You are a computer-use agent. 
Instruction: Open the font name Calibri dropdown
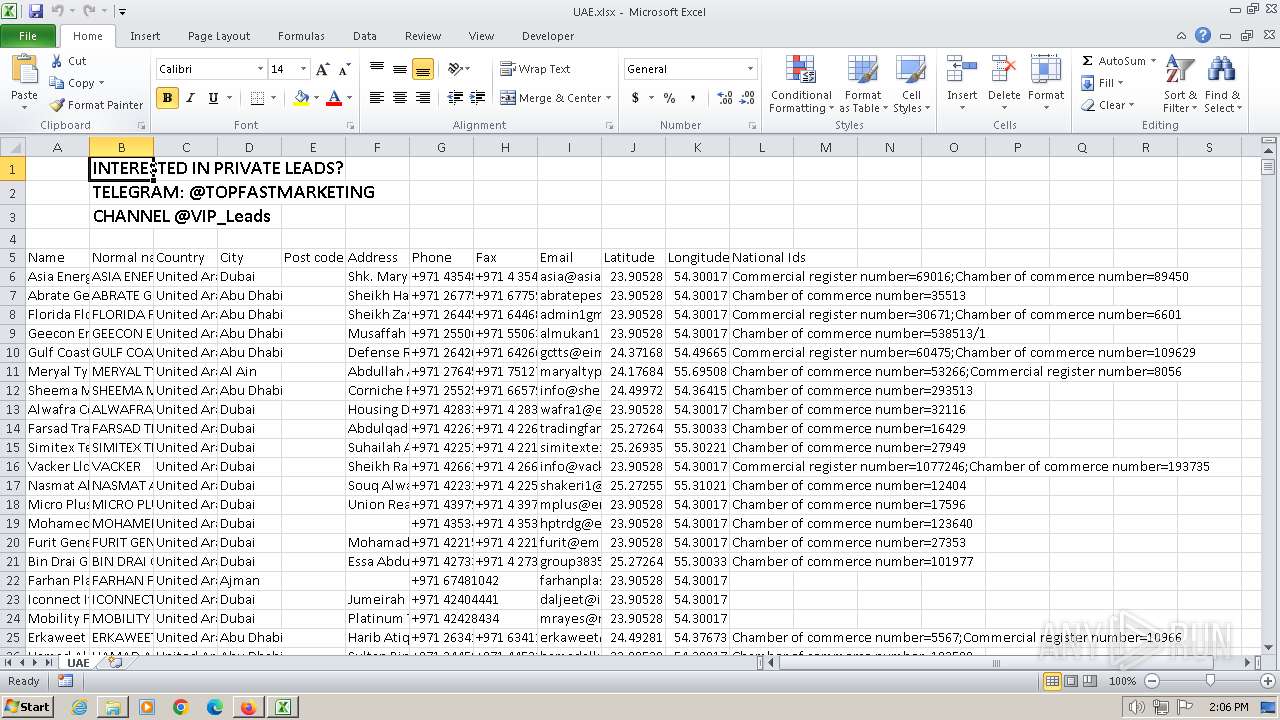(x=260, y=69)
